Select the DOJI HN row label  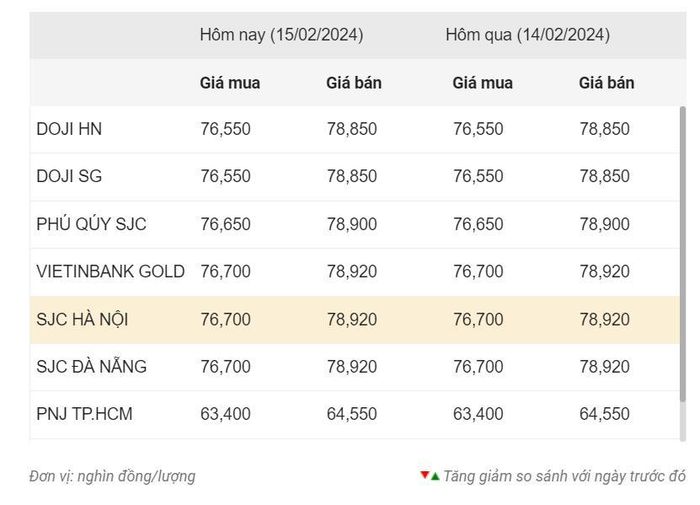(69, 129)
